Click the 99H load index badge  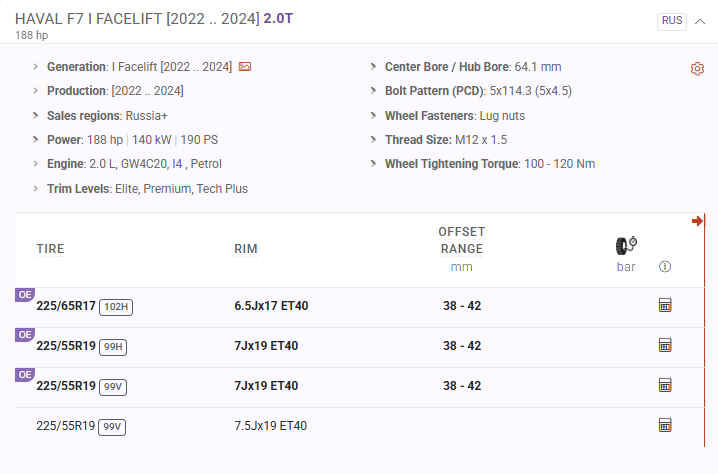(x=113, y=346)
